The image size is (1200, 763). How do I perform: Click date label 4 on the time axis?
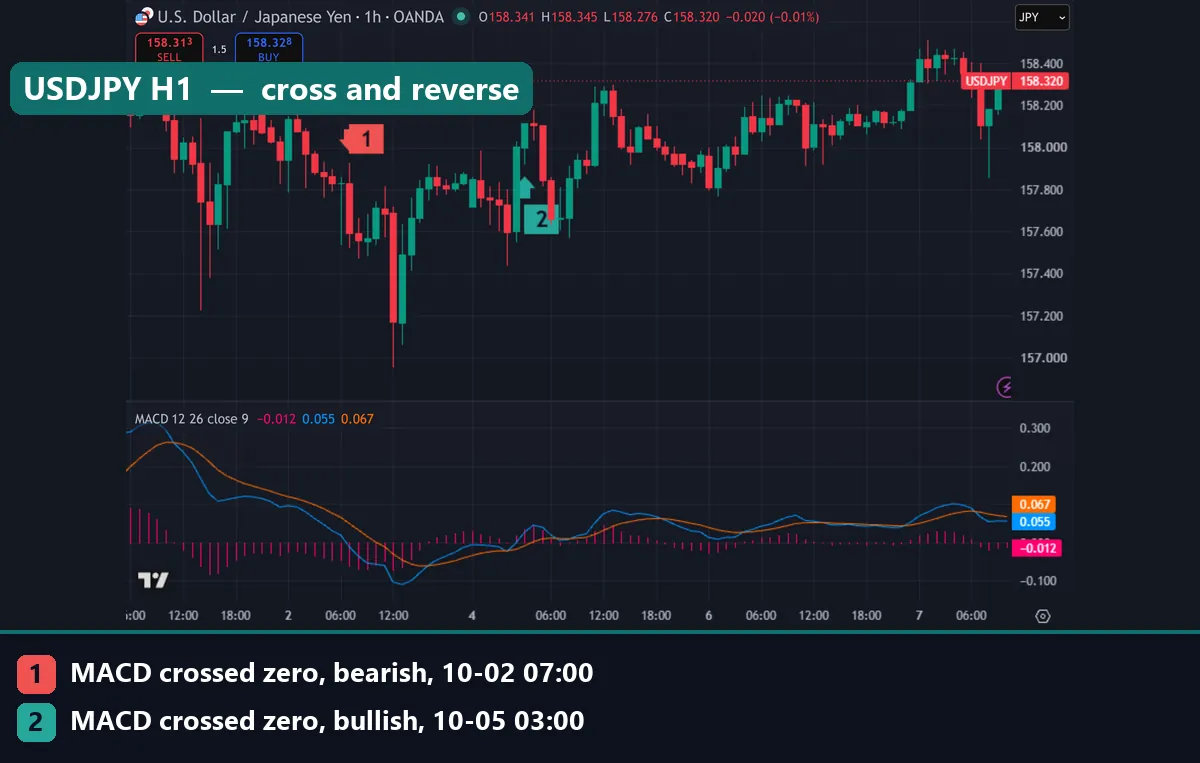[471, 616]
